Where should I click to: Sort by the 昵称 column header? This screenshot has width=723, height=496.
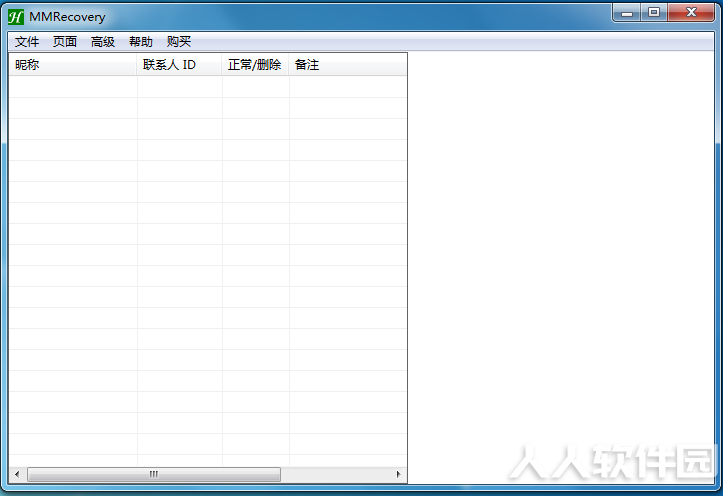(x=73, y=65)
